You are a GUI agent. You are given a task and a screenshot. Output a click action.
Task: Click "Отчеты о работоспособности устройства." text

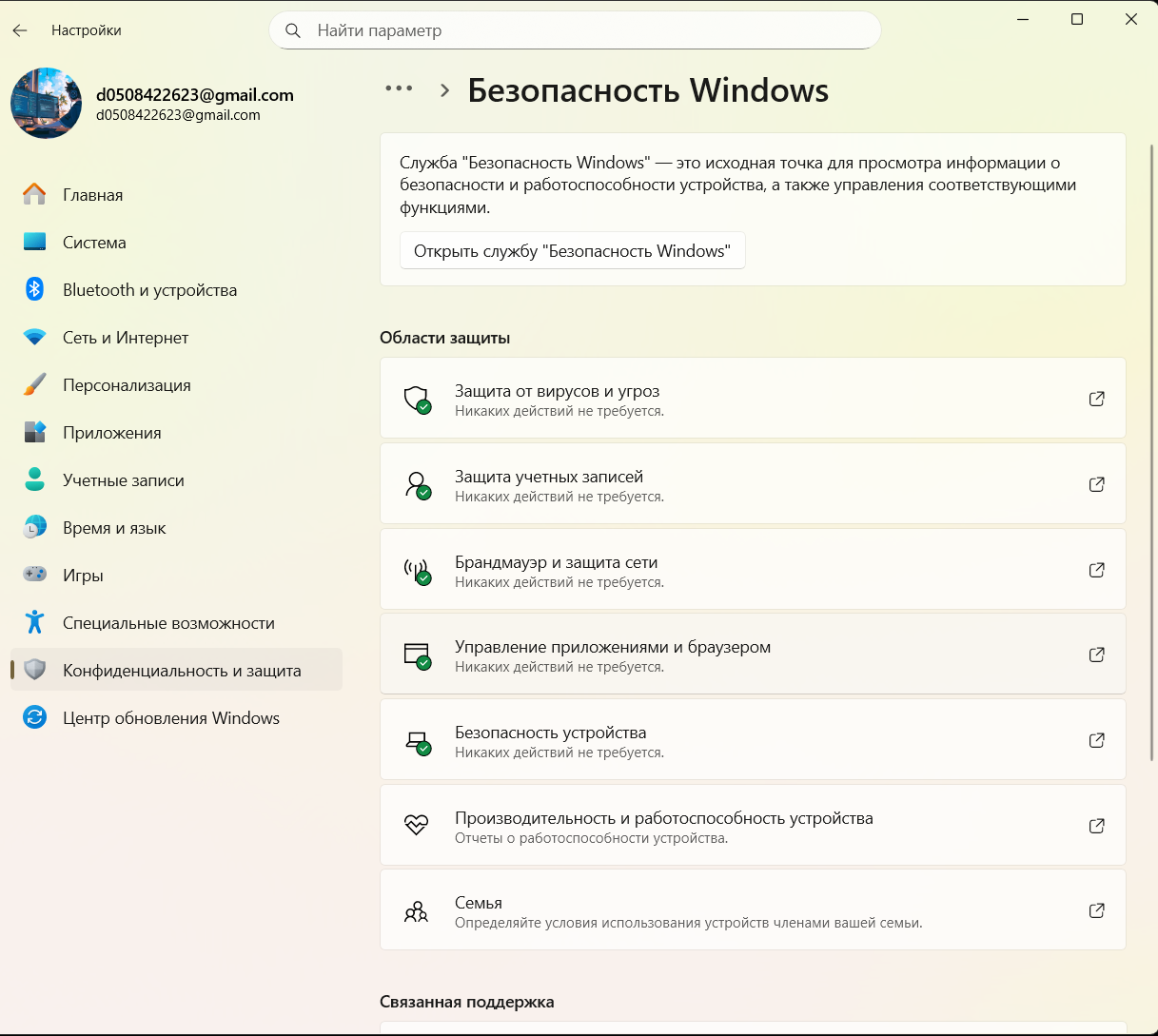point(591,838)
